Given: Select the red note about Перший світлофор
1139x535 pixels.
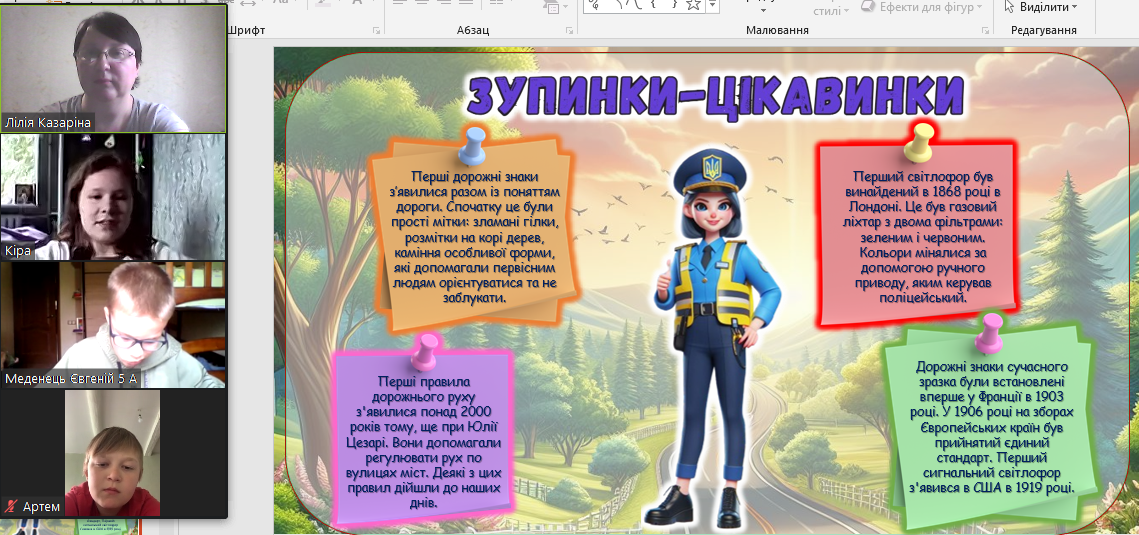Looking at the screenshot, I should click(918, 234).
